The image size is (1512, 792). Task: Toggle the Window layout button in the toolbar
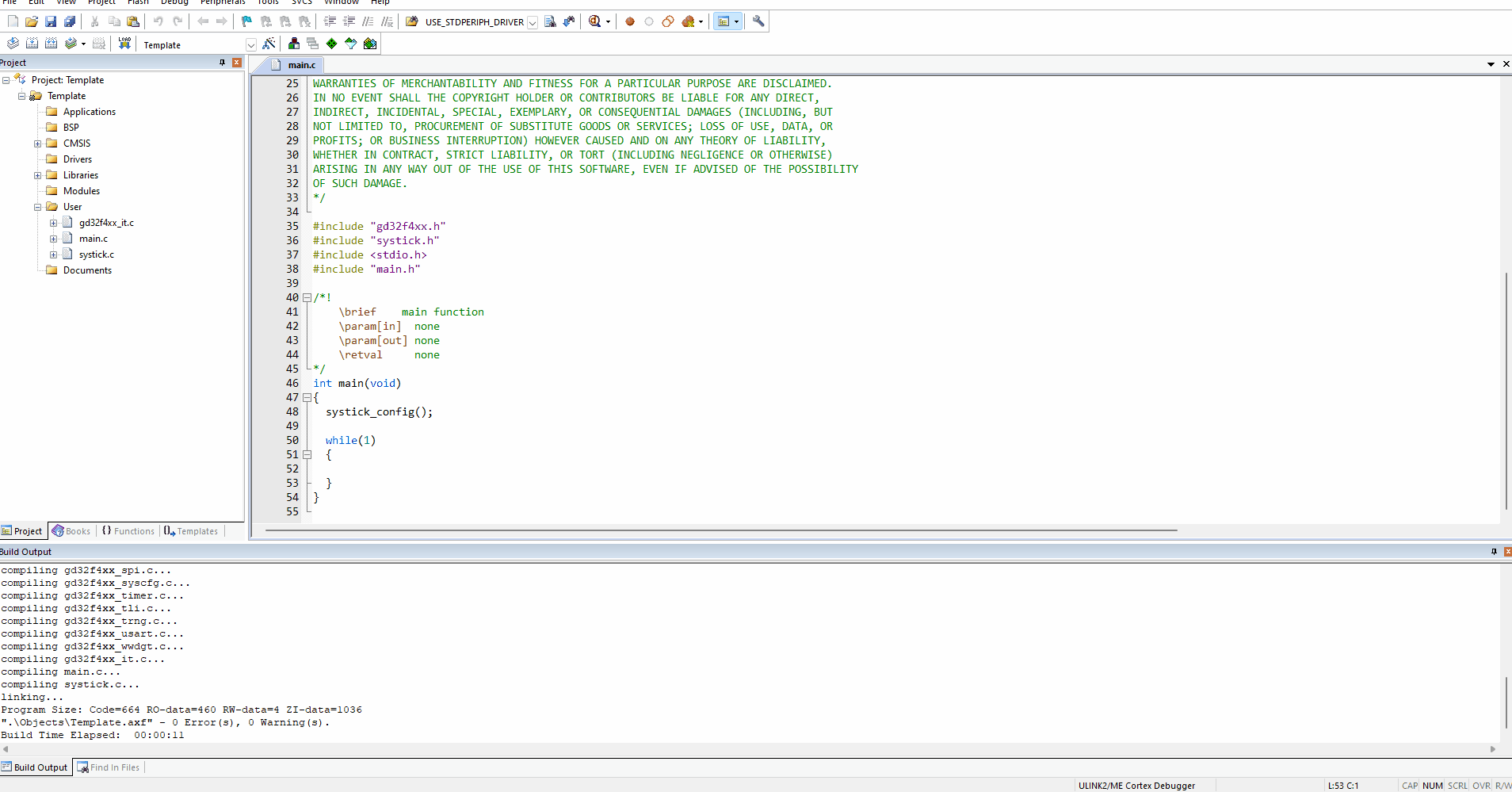(x=723, y=21)
